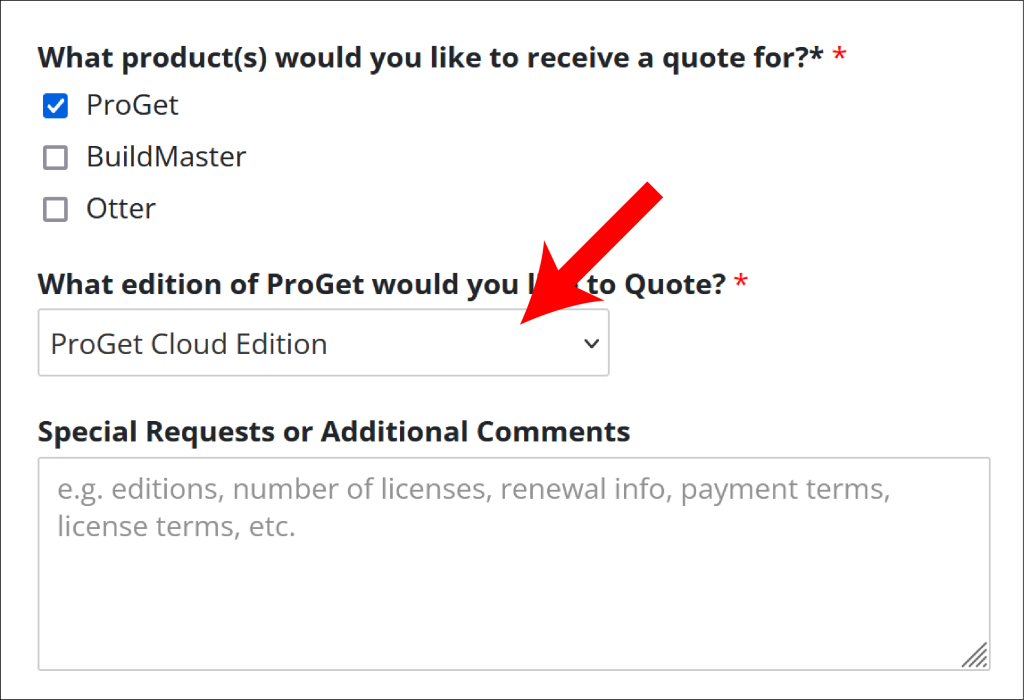Click the red asterisk after edition question
Viewport: 1024px width, 700px height.
(741, 284)
